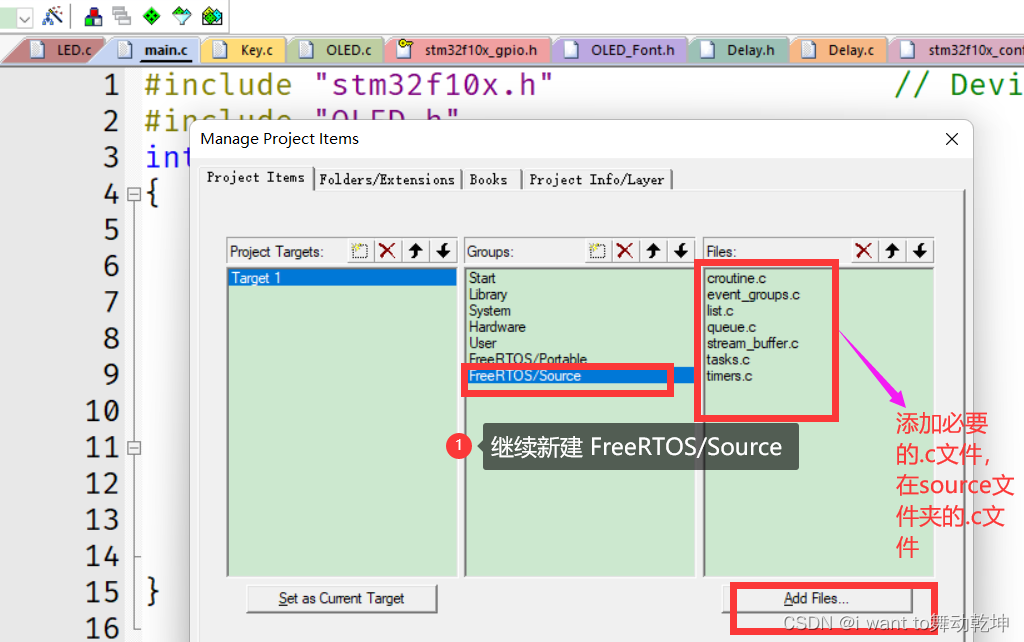This screenshot has width=1024, height=642.
Task: Select the System group
Action: click(490, 311)
